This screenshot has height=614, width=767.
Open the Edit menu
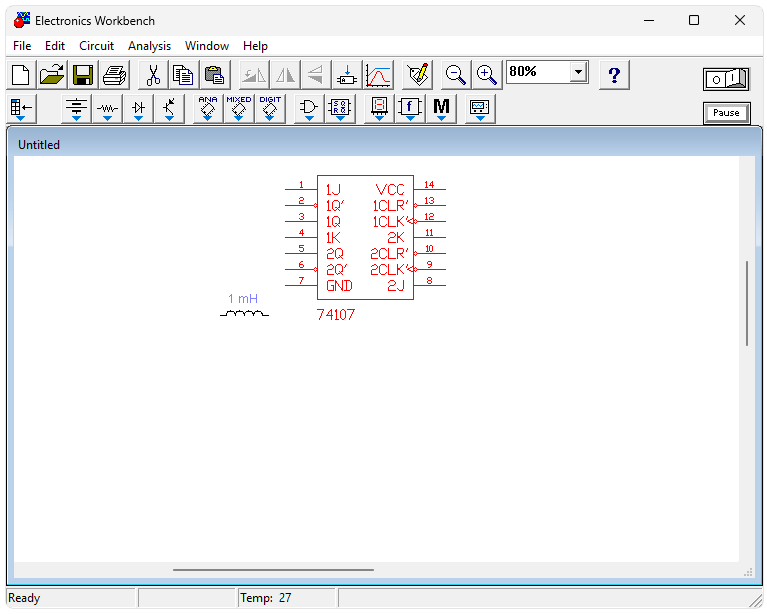pos(55,46)
